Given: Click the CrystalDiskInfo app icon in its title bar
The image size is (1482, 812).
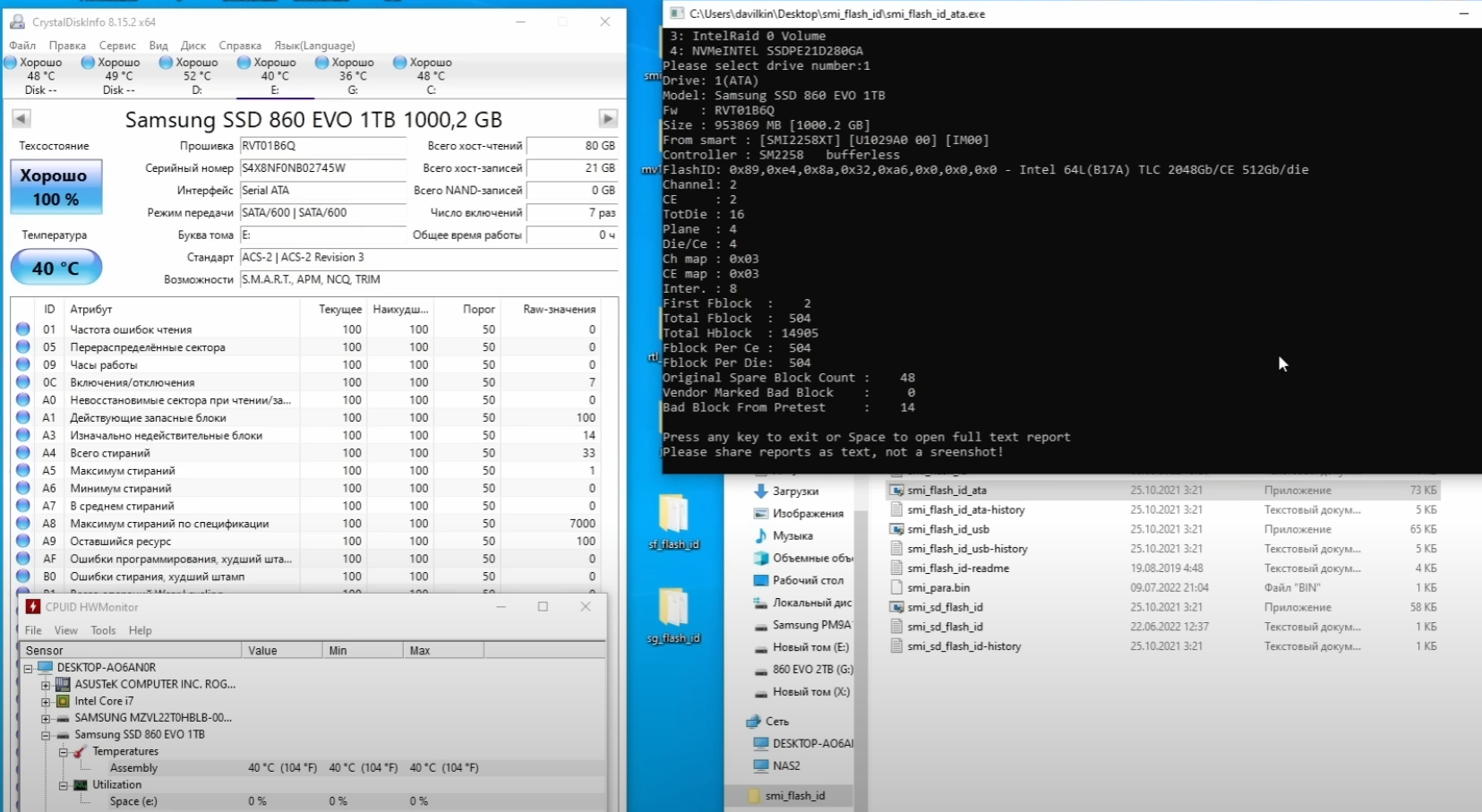Looking at the screenshot, I should point(17,21).
